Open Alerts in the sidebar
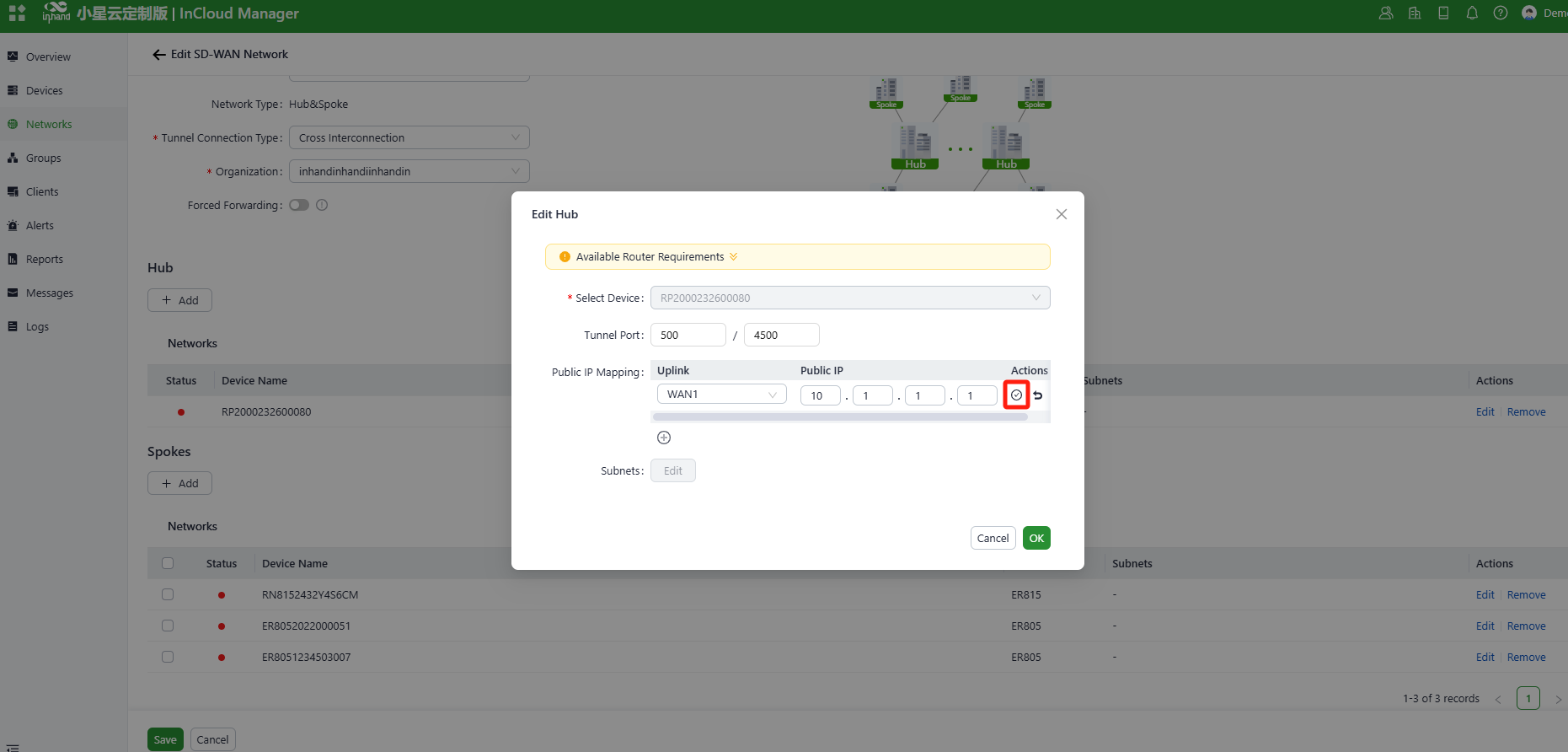The height and width of the screenshot is (752, 1568). click(x=40, y=226)
